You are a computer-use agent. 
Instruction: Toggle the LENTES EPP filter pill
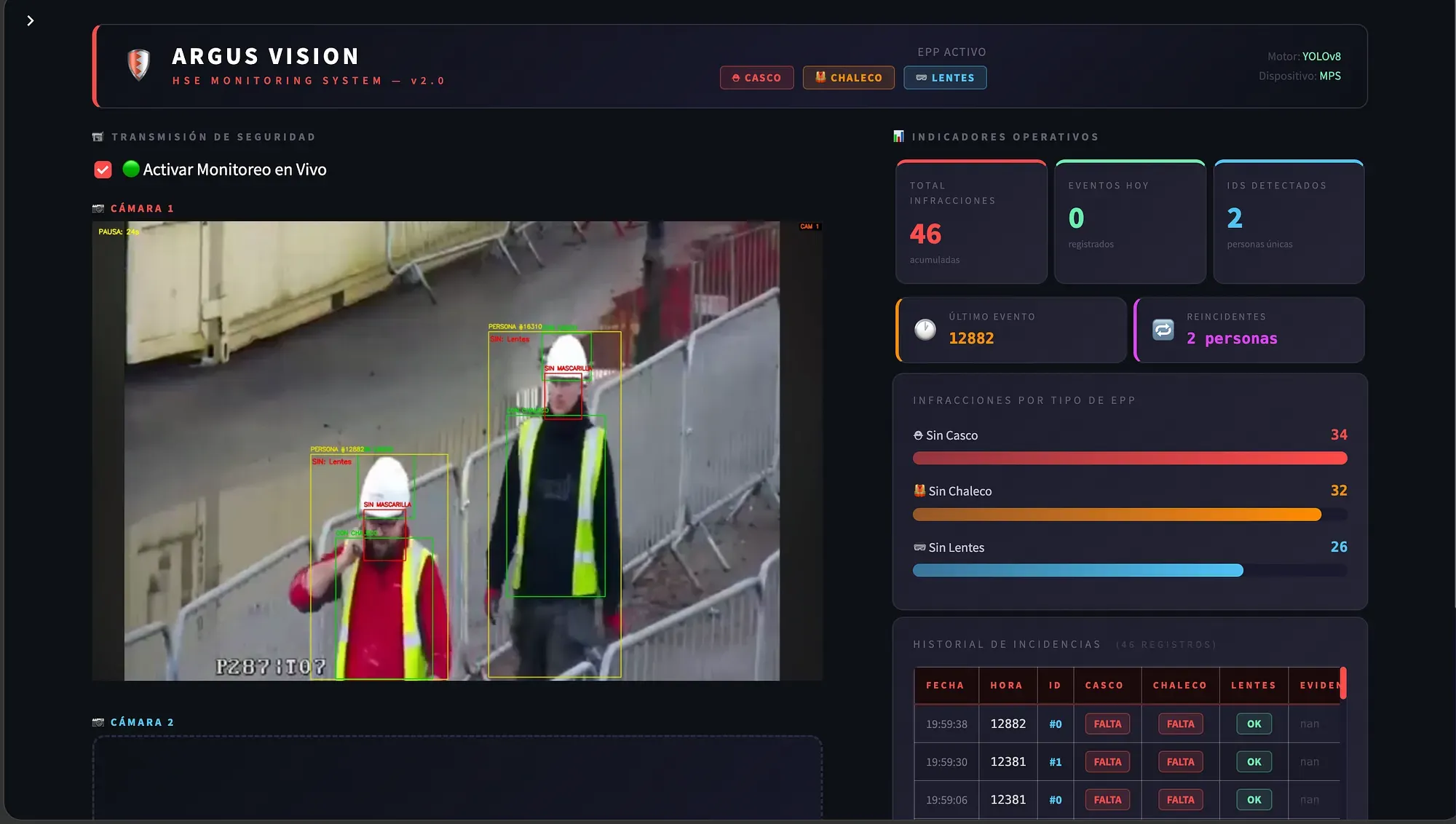(945, 78)
